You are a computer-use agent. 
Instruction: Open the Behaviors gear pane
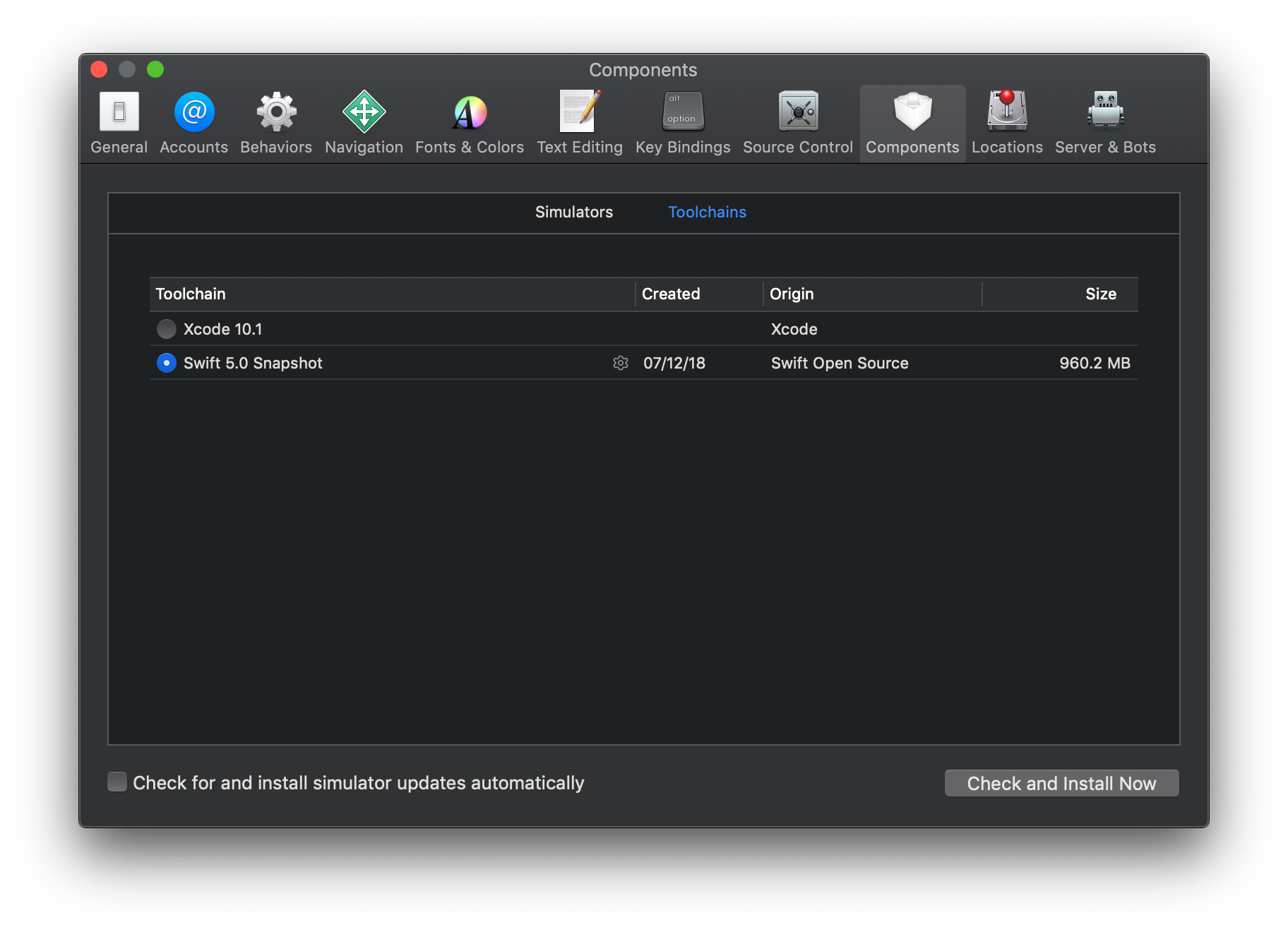tap(276, 123)
